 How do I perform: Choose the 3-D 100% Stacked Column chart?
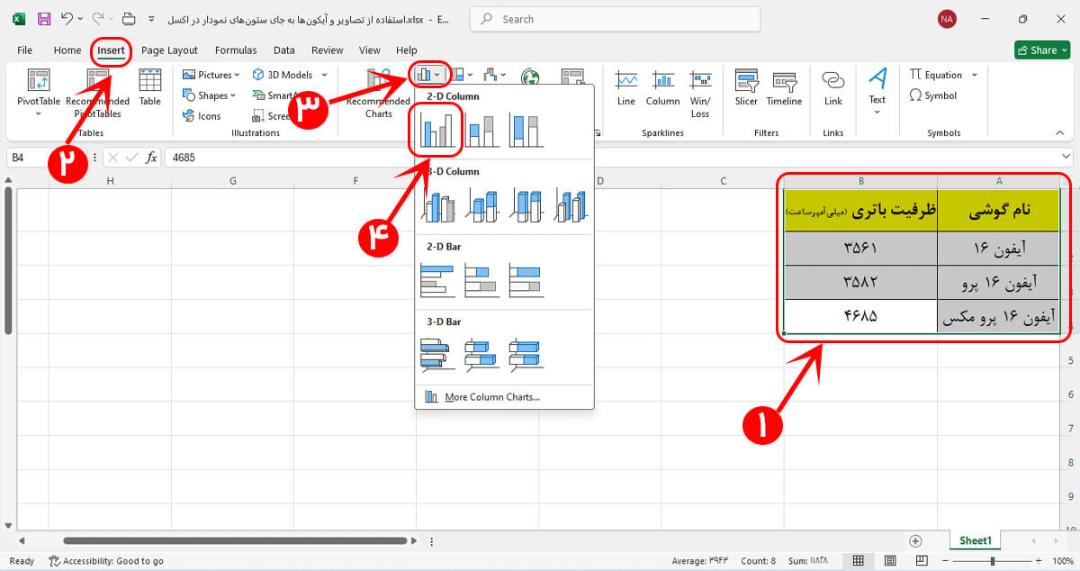pos(526,206)
